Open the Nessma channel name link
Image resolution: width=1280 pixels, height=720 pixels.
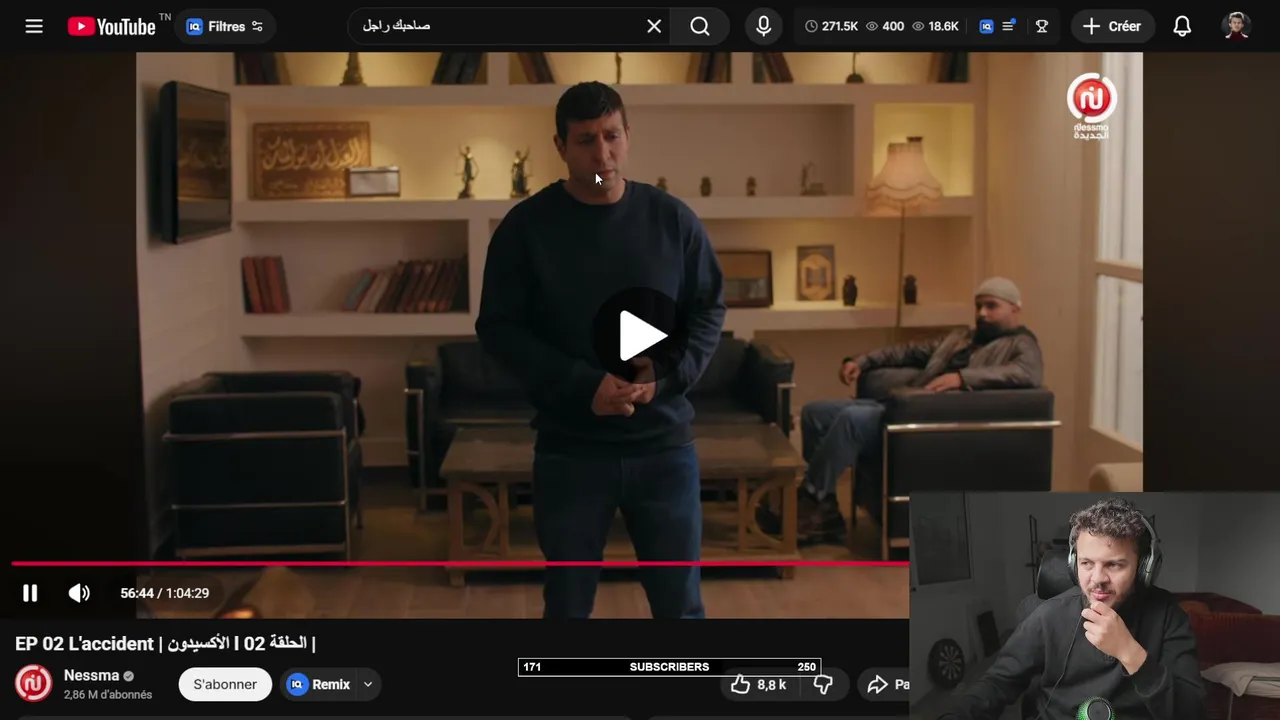91,675
